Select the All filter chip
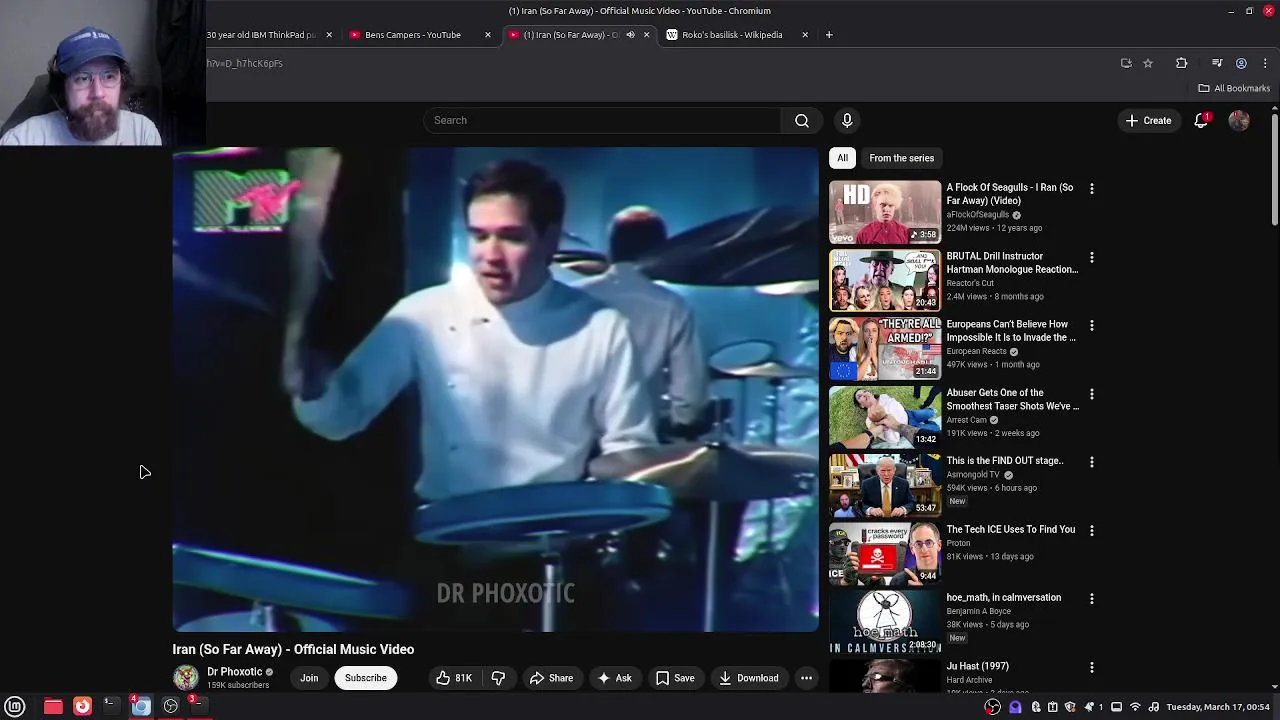This screenshot has width=1280, height=720. point(843,158)
